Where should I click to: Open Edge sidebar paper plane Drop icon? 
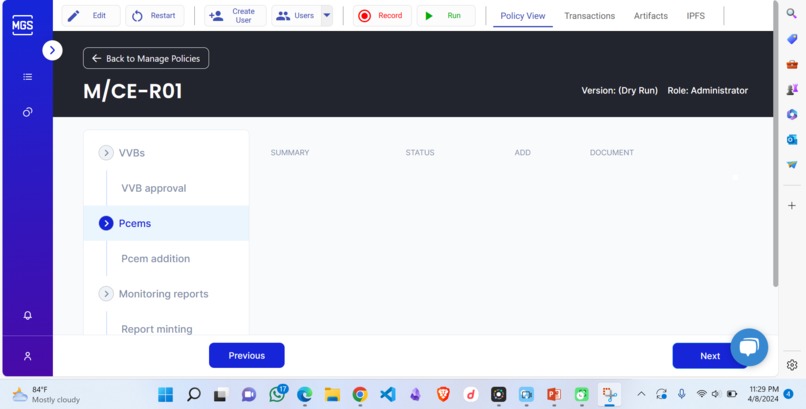pyautogui.click(x=792, y=165)
